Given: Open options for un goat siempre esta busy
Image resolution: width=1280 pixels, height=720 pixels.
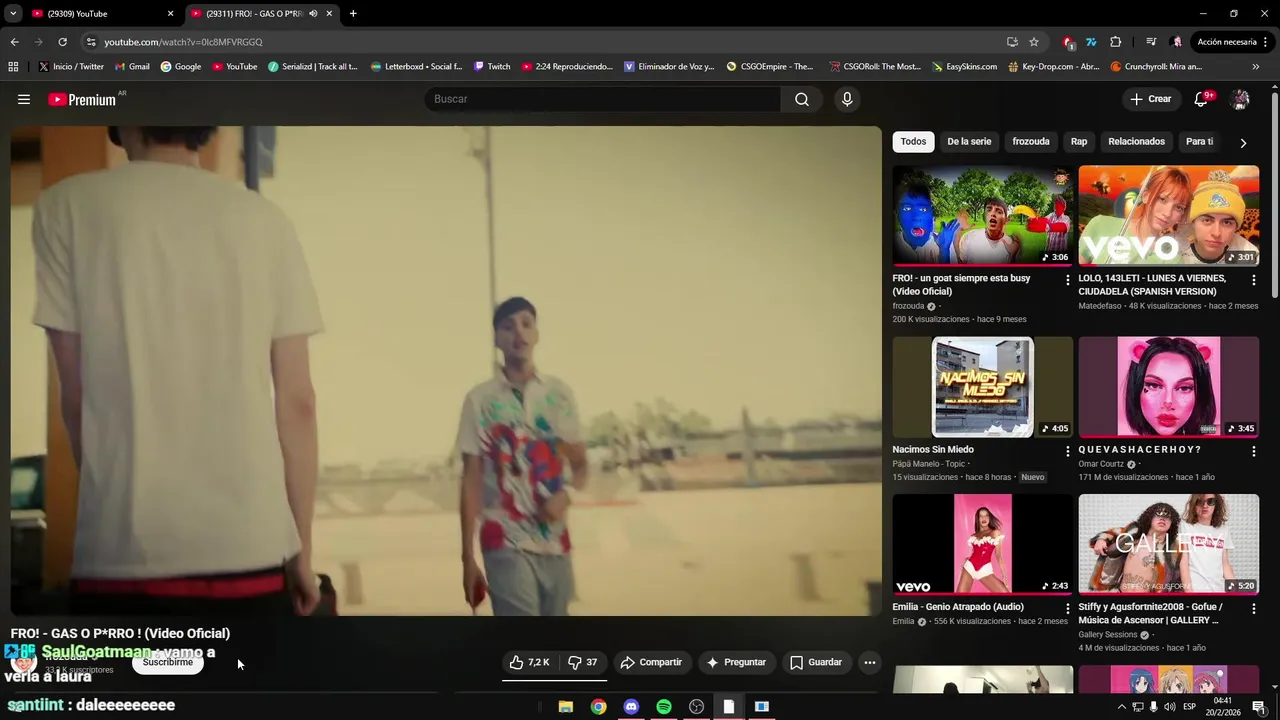Looking at the screenshot, I should (x=1068, y=280).
